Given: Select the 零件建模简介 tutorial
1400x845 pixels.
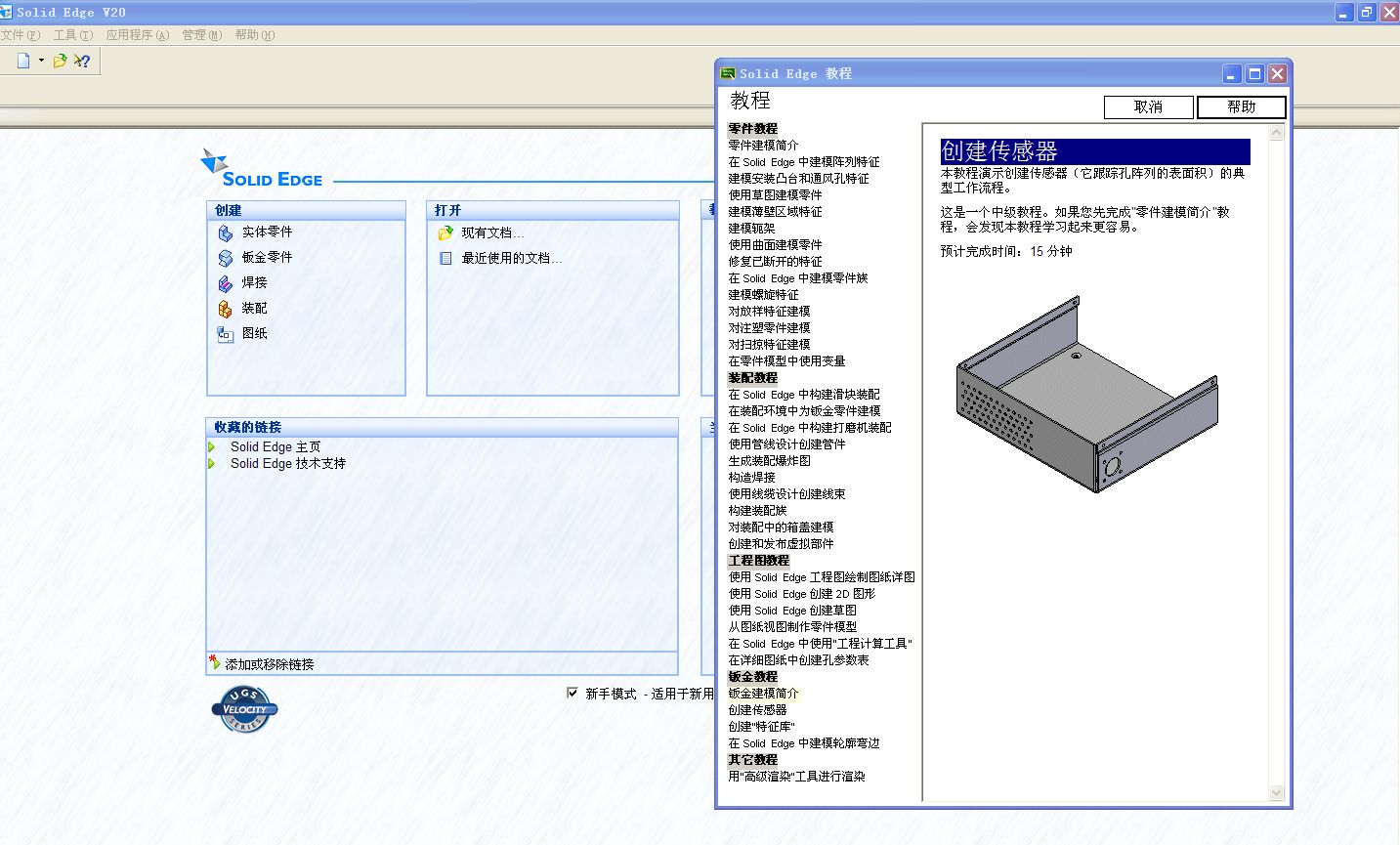Looking at the screenshot, I should click(763, 146).
